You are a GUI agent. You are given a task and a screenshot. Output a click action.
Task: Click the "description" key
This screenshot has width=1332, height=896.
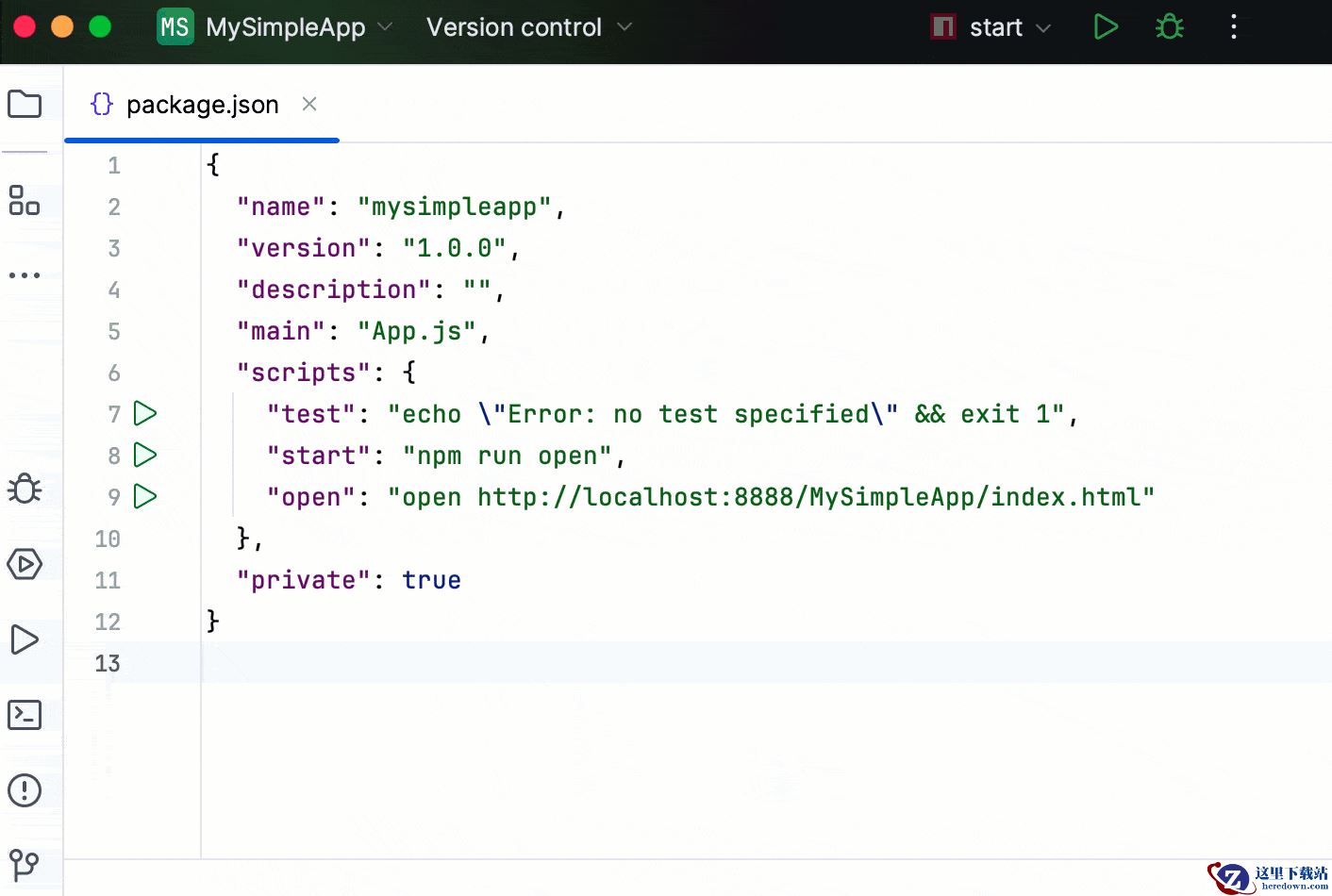click(334, 290)
